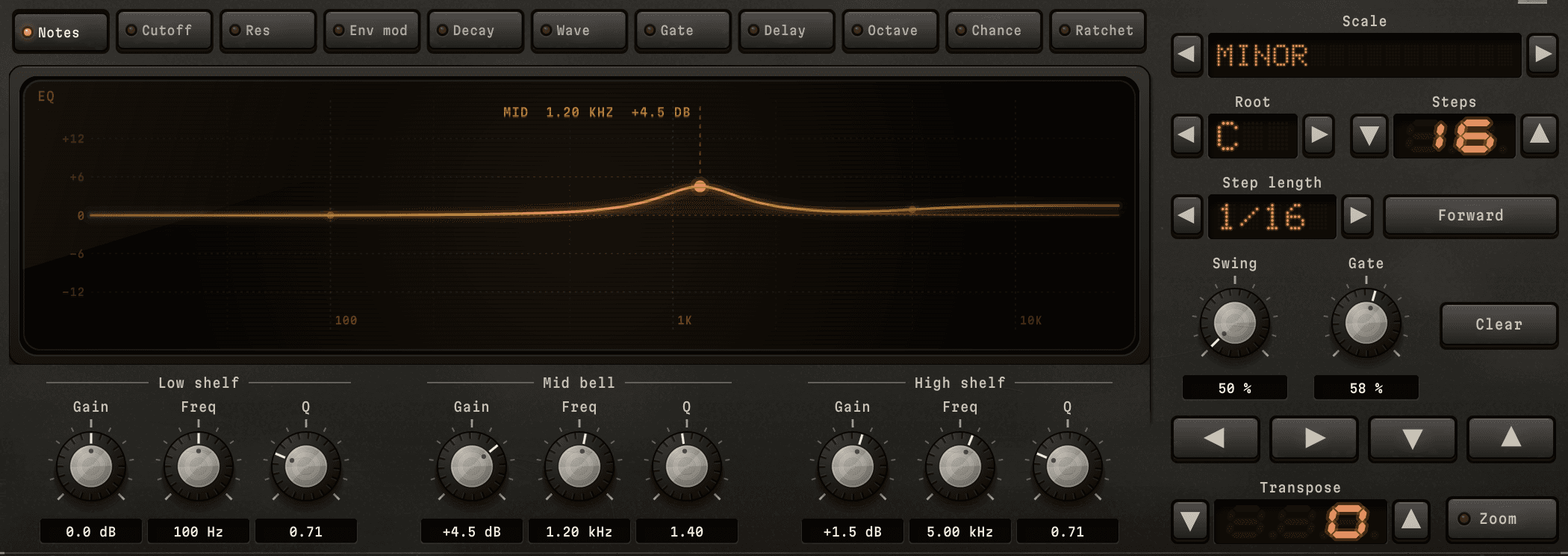Shift pattern down with down arrow button
Image resolution: width=1568 pixels, height=556 pixels.
coord(1412,438)
